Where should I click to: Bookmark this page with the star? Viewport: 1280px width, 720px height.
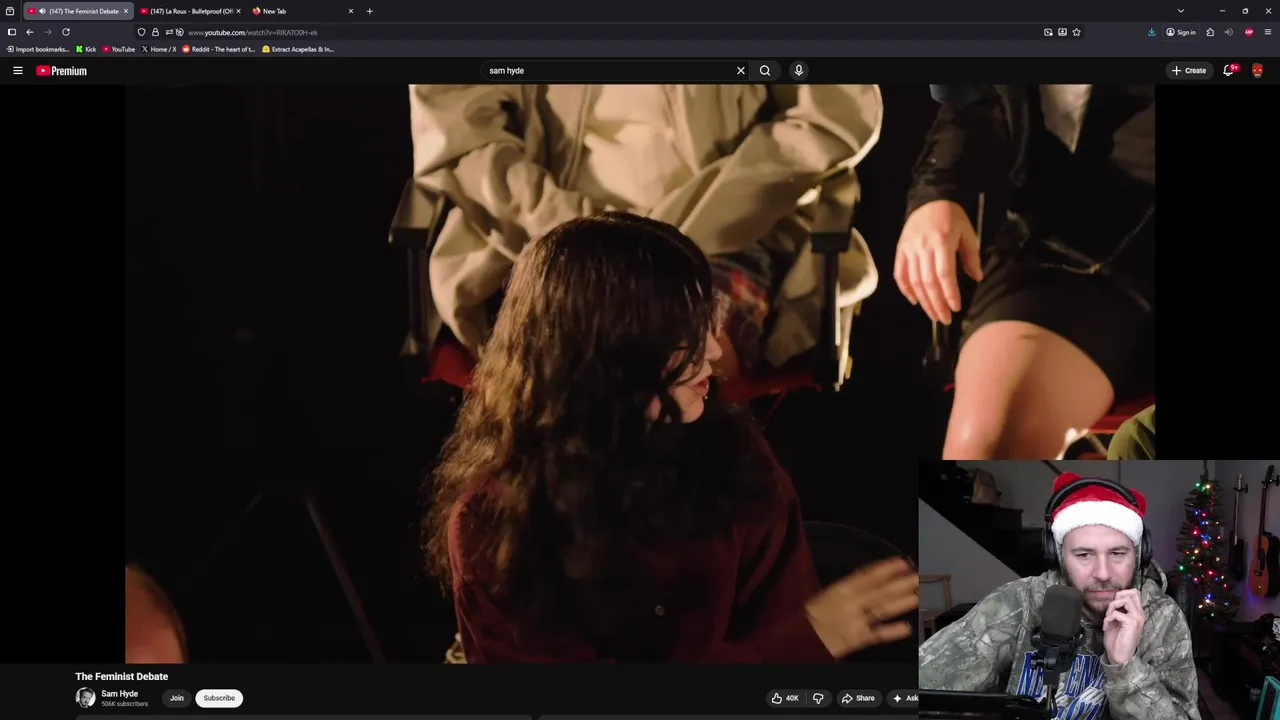pos(1076,32)
